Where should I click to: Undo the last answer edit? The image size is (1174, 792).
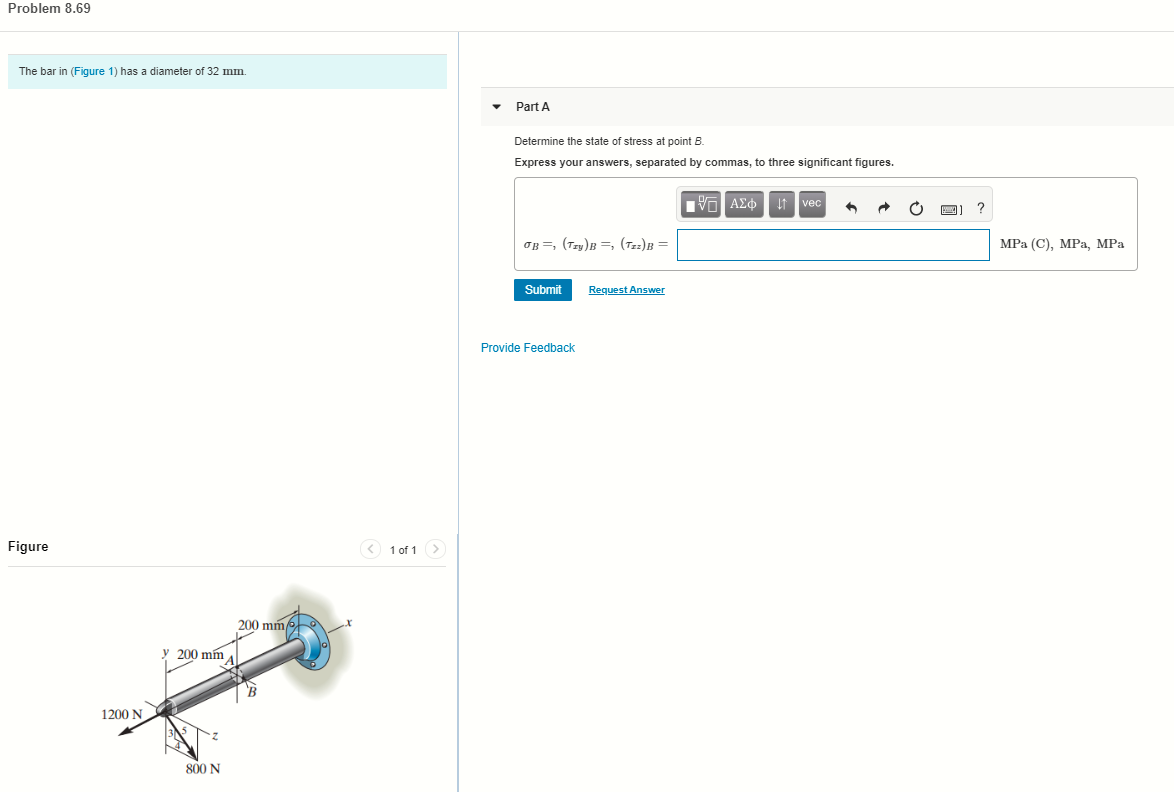[x=851, y=208]
